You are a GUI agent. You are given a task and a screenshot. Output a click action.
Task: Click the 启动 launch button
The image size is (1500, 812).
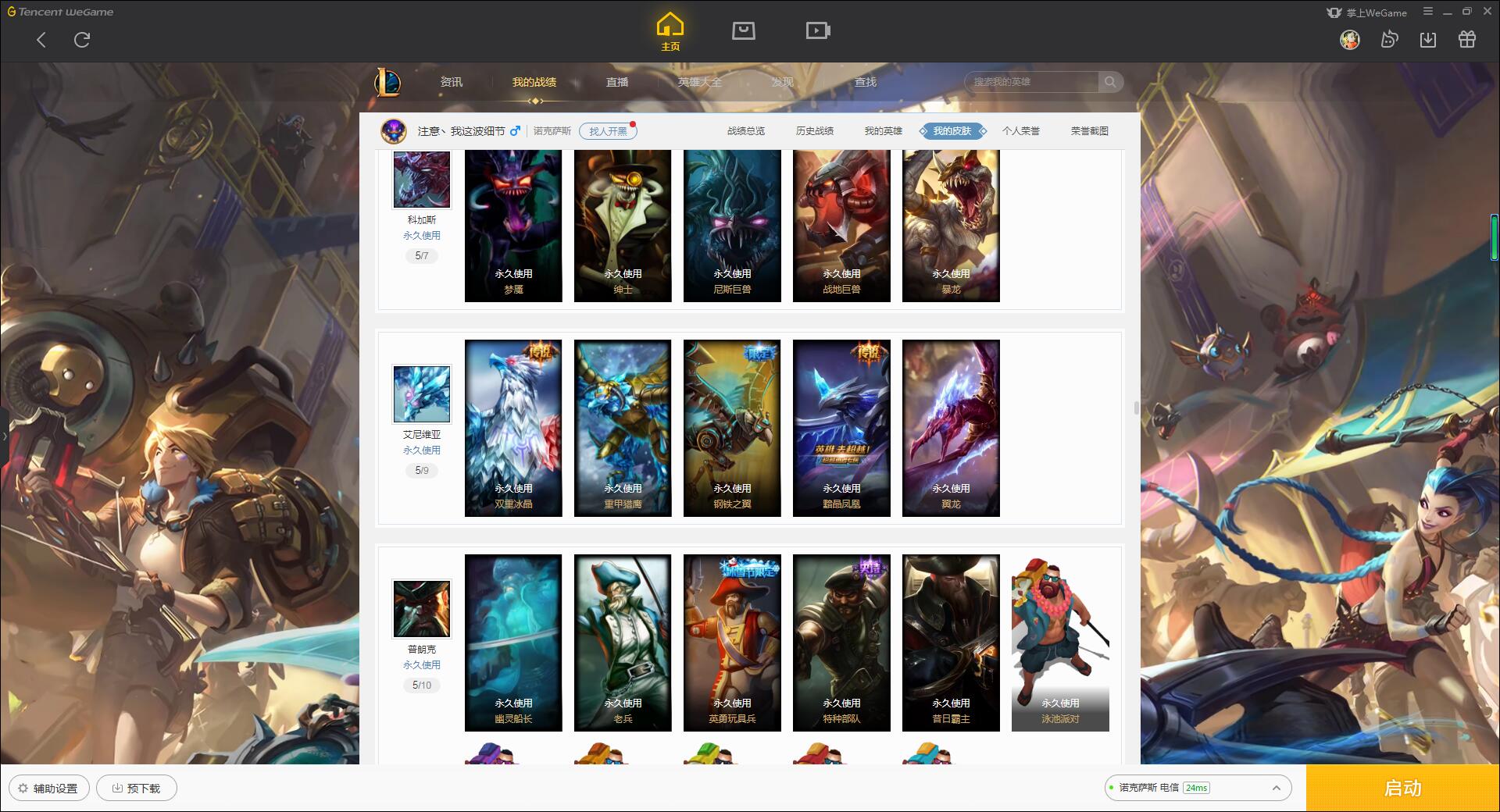coord(1403,789)
